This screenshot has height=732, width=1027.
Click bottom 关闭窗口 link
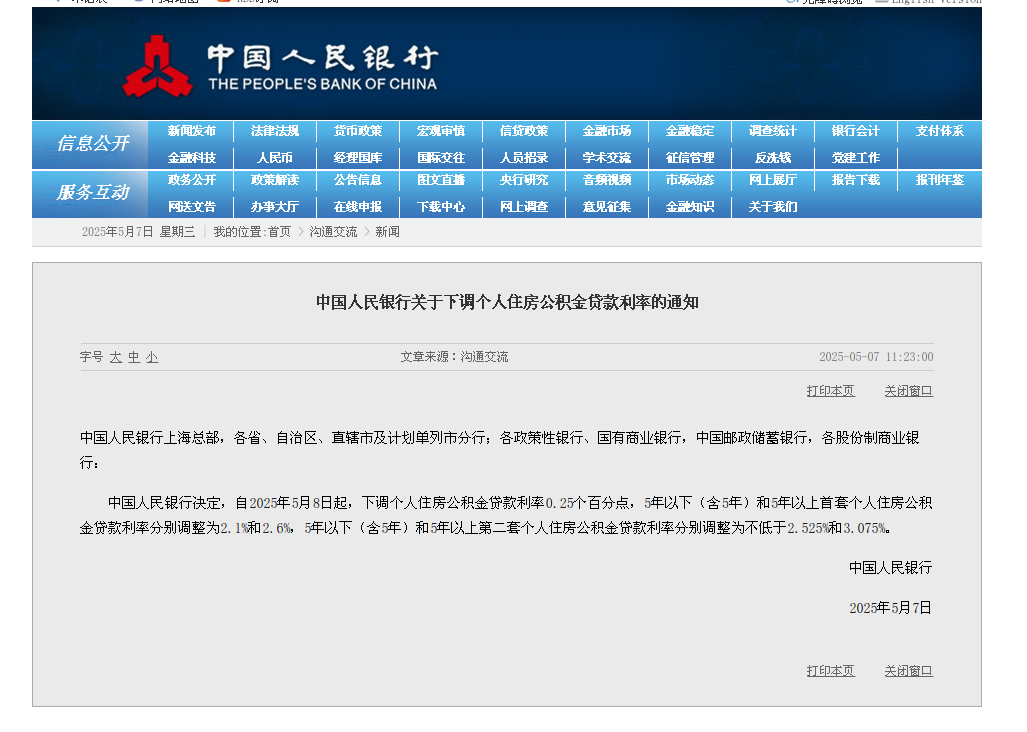[x=908, y=671]
